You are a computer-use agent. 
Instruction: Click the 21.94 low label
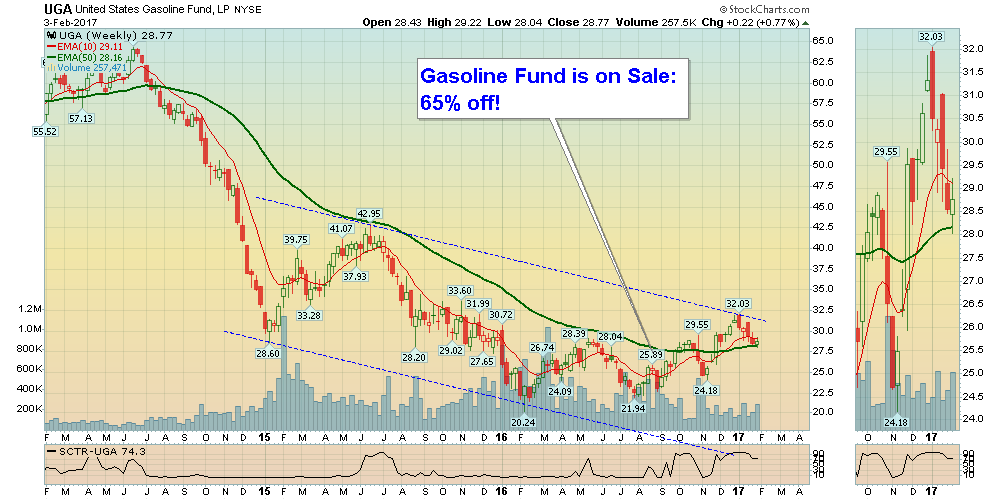[x=634, y=408]
